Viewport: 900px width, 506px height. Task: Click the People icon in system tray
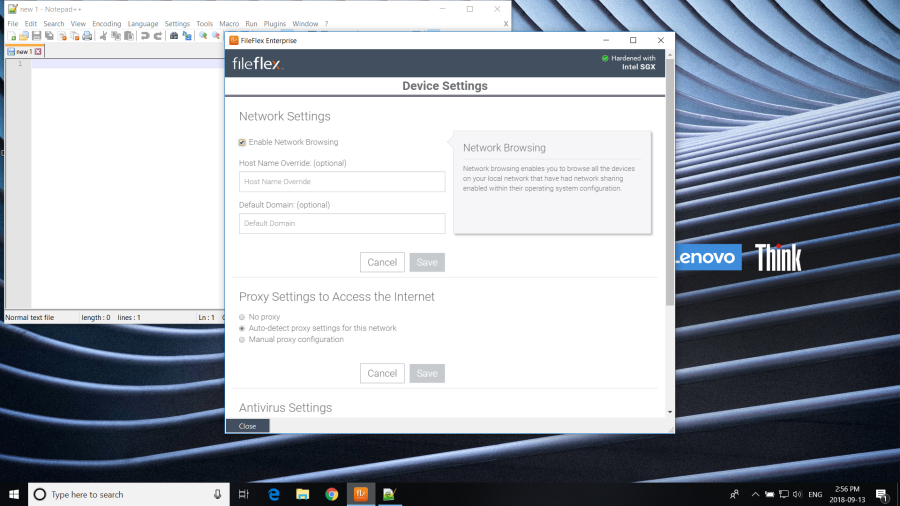[734, 494]
